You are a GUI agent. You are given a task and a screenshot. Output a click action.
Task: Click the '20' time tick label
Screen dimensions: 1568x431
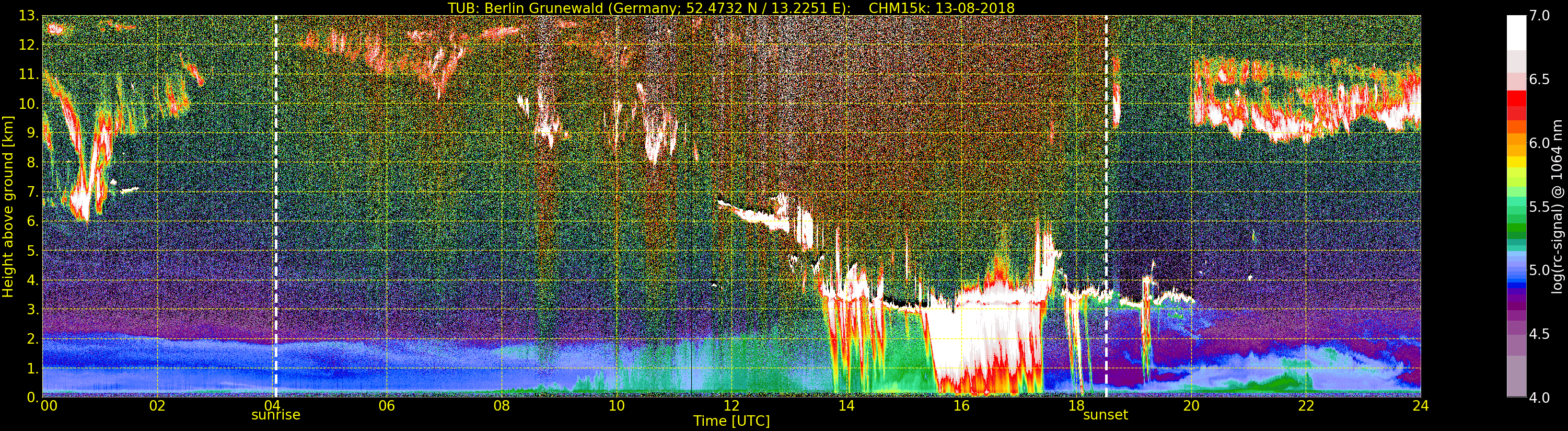1191,405
